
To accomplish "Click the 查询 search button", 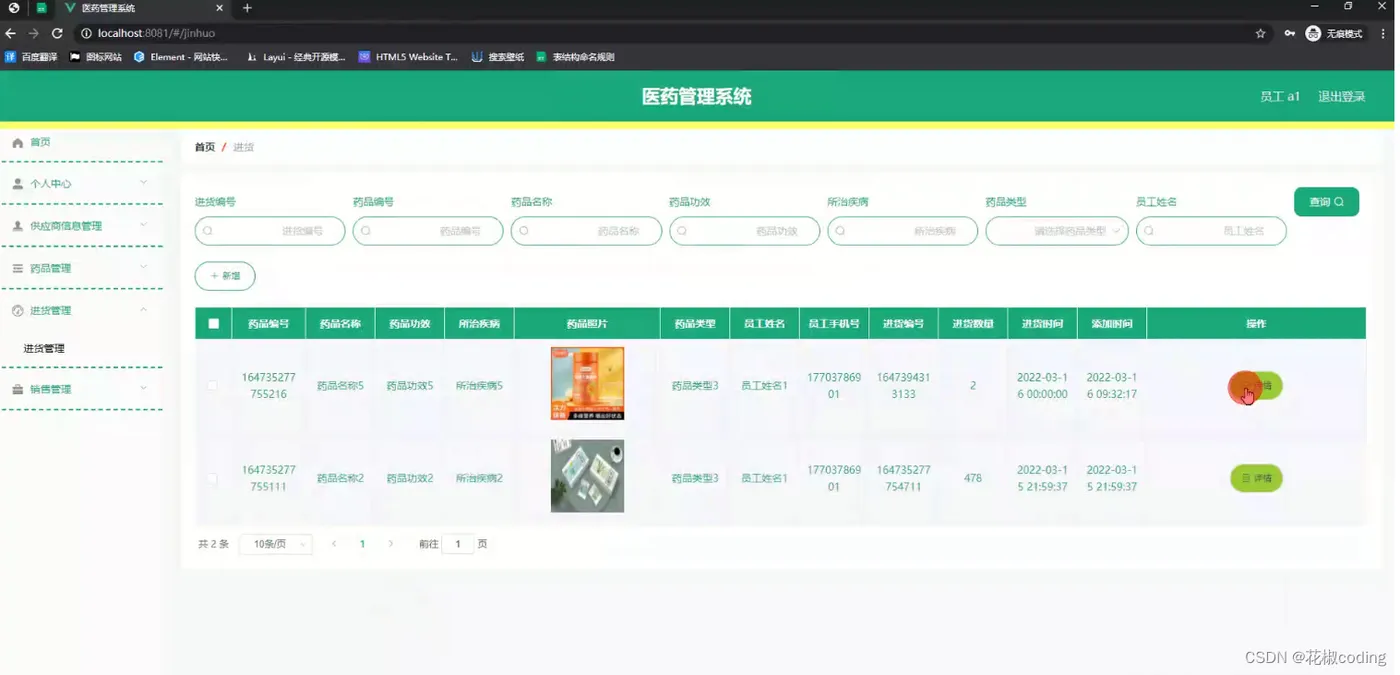I will click(x=1326, y=202).
